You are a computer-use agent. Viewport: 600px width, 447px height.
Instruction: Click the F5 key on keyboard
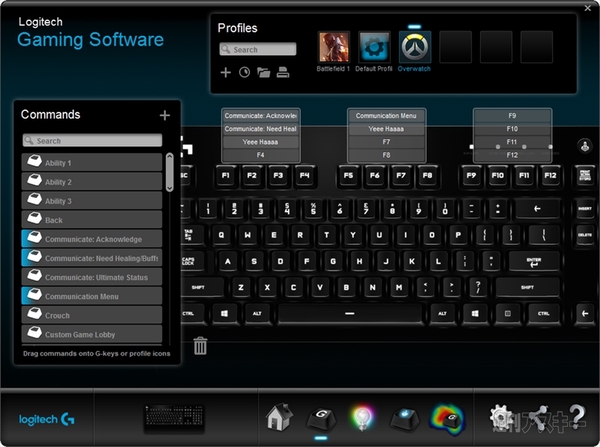(x=348, y=176)
